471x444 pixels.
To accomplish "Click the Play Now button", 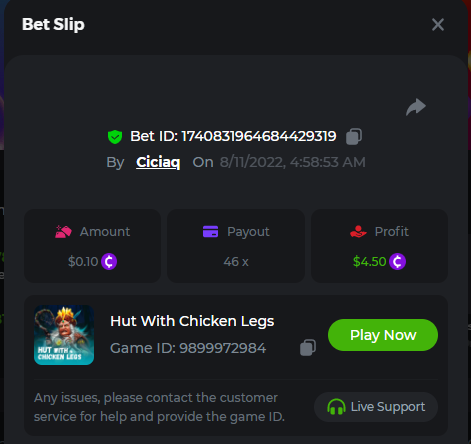I will coord(383,335).
